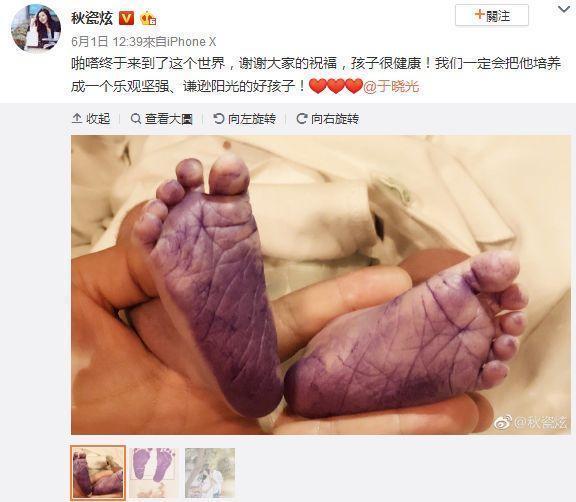The image size is (576, 502).
Task: Click the orange V verified badge
Action: pos(126,18)
